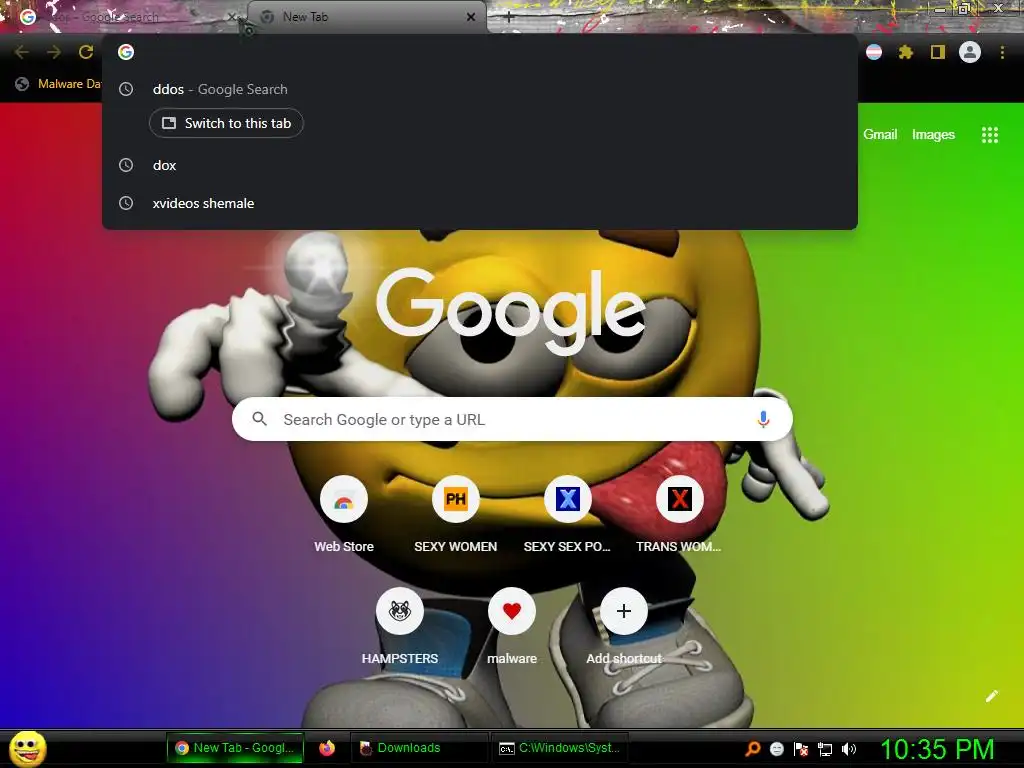The image size is (1024, 768).
Task: Reload the current page
Action: coord(86,52)
